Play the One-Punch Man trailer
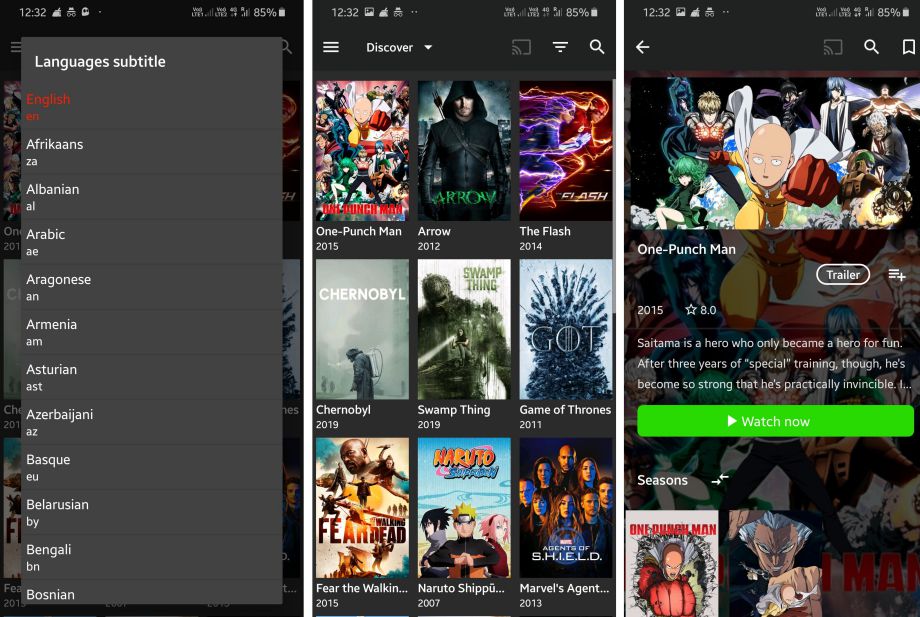Screen dimensions: 920x617 (843, 274)
